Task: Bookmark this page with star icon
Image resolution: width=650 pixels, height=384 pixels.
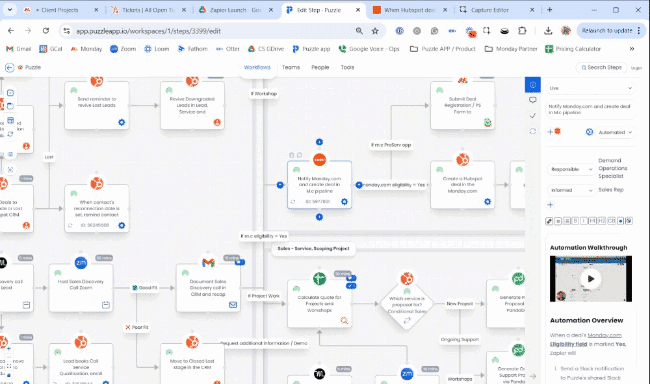Action: tap(375, 31)
